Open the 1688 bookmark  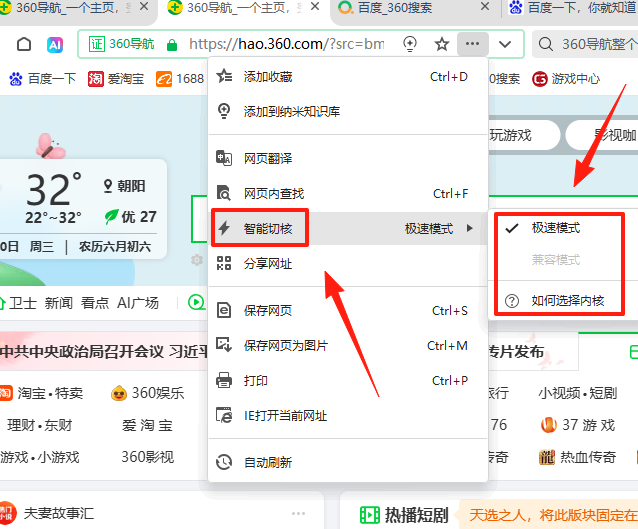180,78
